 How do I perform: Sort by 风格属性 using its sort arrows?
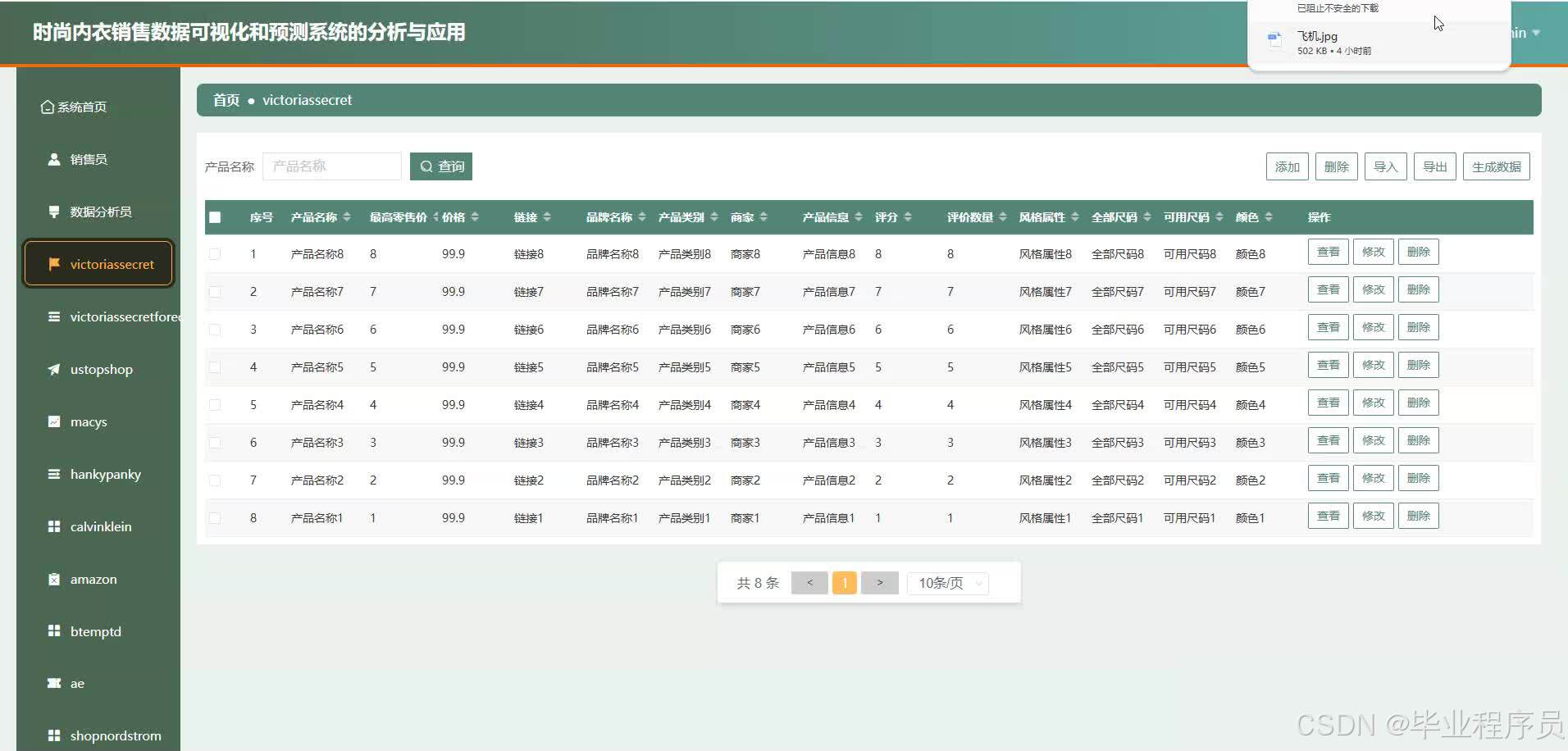point(1075,217)
